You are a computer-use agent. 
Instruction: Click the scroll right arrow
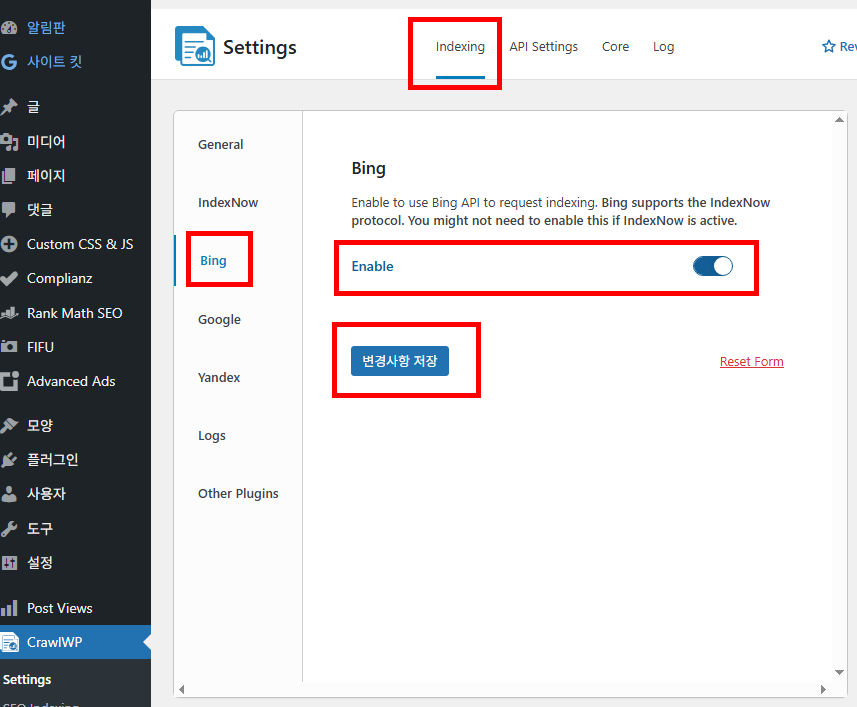click(x=823, y=690)
